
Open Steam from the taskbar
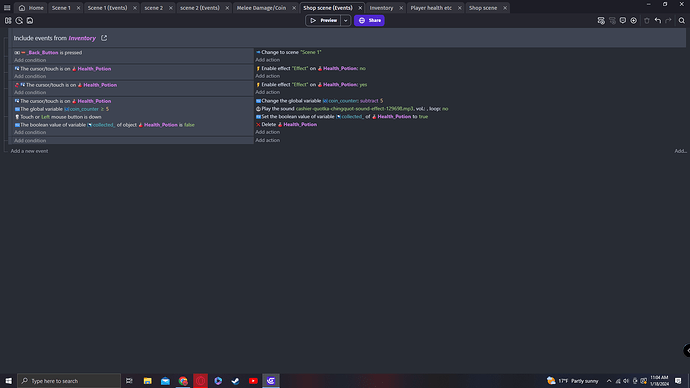[x=235, y=381]
